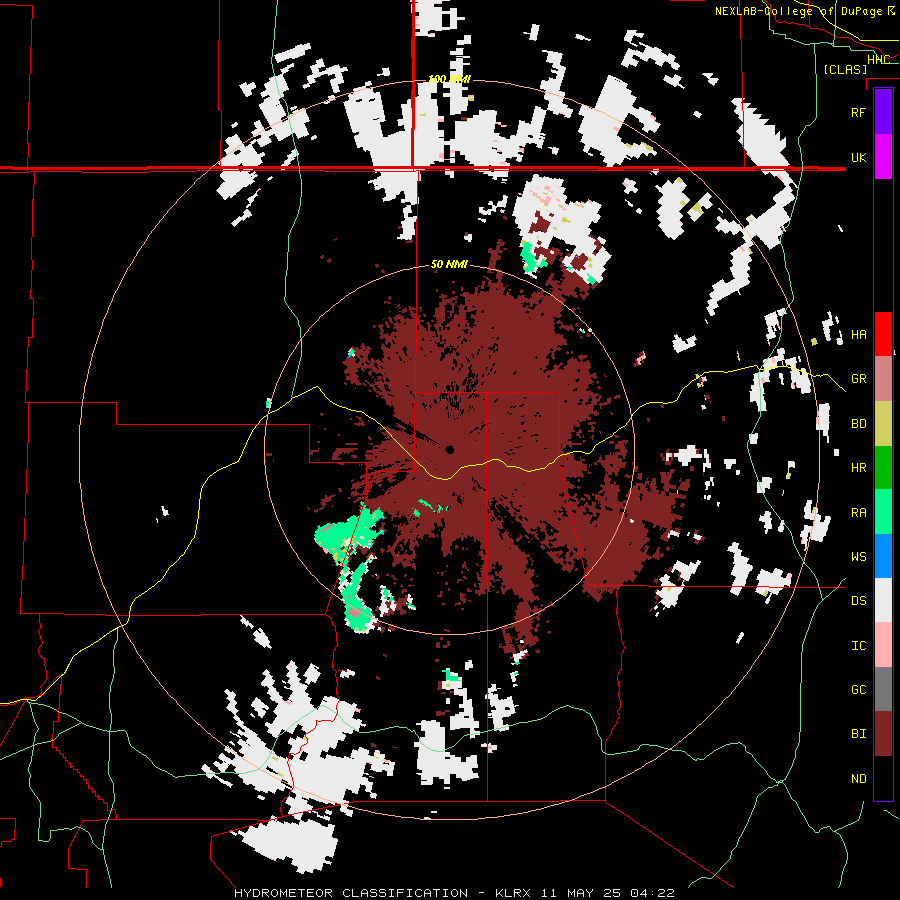Click the 'BI' legend label
Image resolution: width=900 pixels, height=900 pixels.
click(858, 734)
